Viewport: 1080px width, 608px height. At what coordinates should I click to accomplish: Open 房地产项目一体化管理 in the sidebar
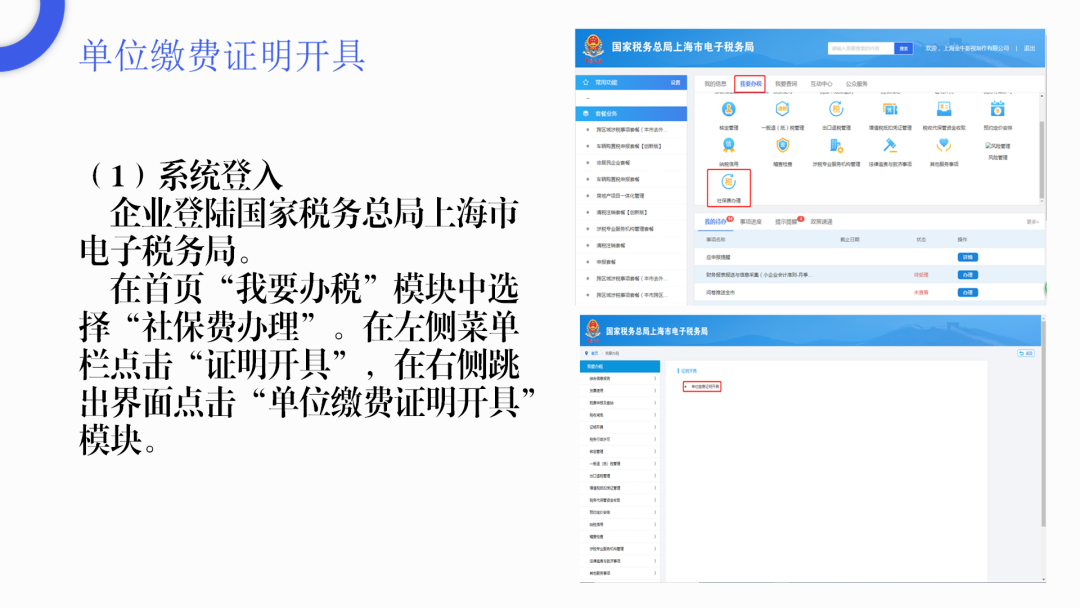point(621,196)
